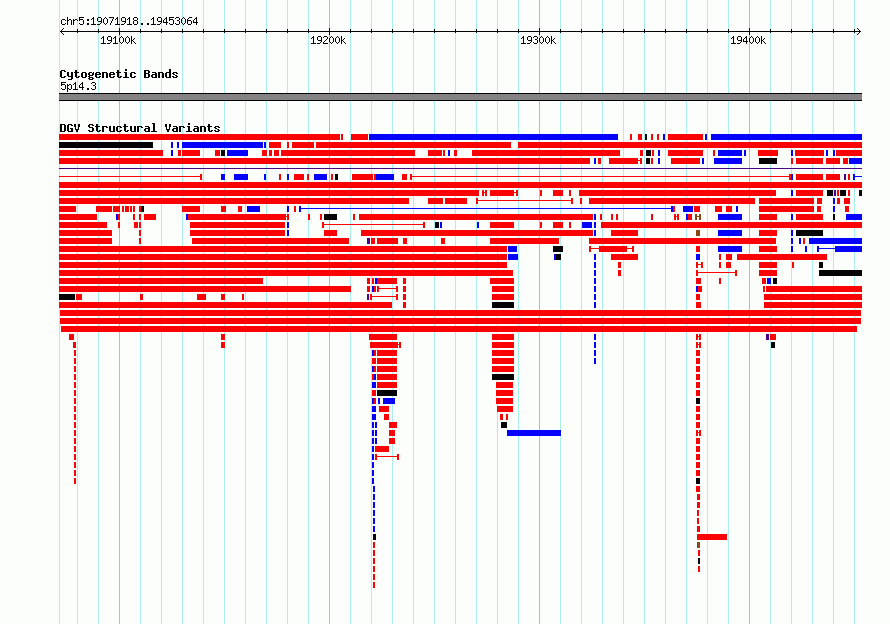Screen dimensions: 890x624
Task: Click the short red bar beside the lower dashed red column
Action: tap(712, 537)
